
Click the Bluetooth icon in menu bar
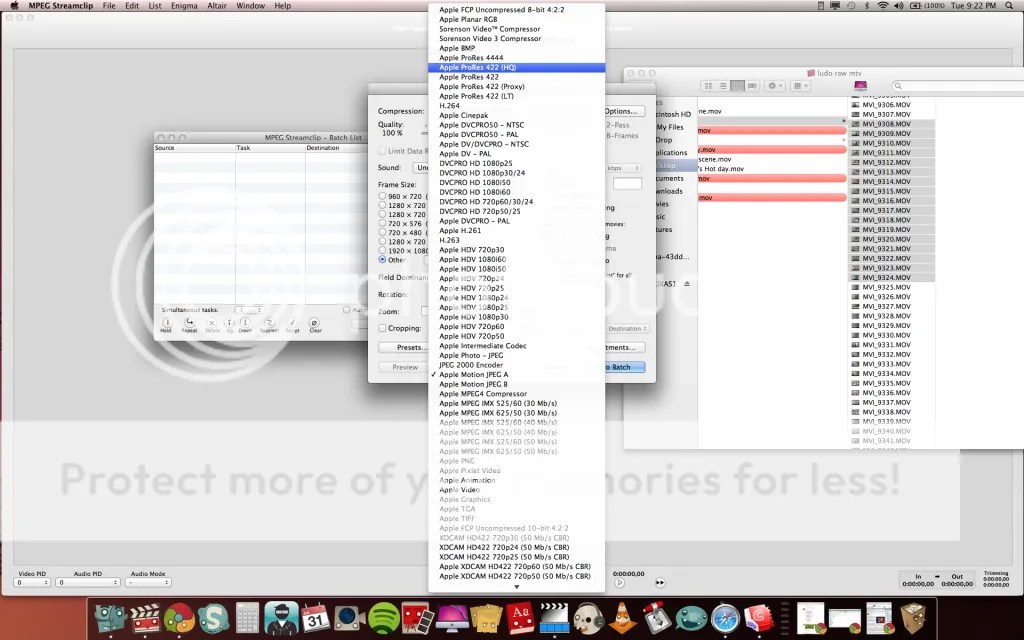click(x=867, y=5)
